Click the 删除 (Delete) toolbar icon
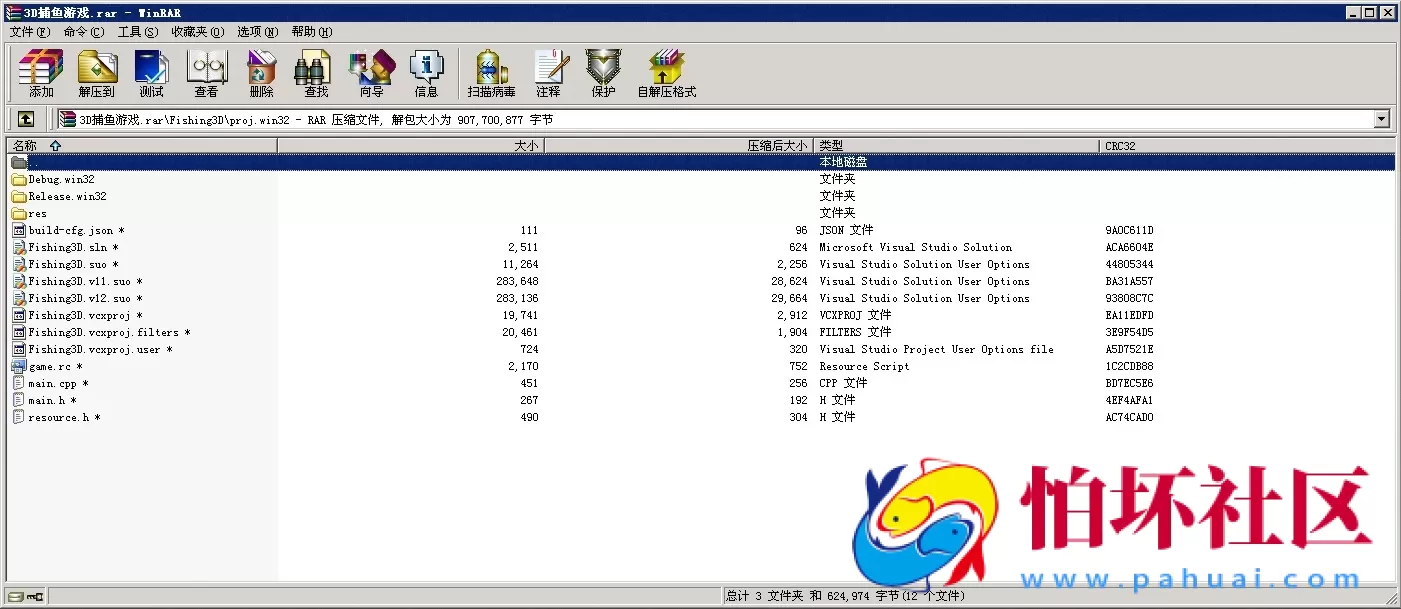The image size is (1401, 609). click(260, 72)
